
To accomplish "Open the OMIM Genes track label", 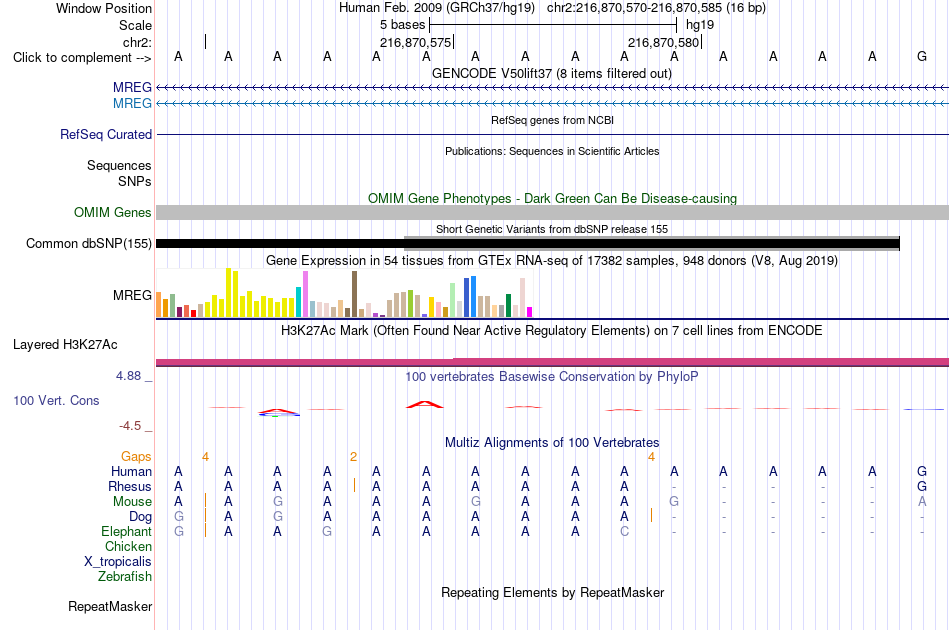I will tap(113, 213).
